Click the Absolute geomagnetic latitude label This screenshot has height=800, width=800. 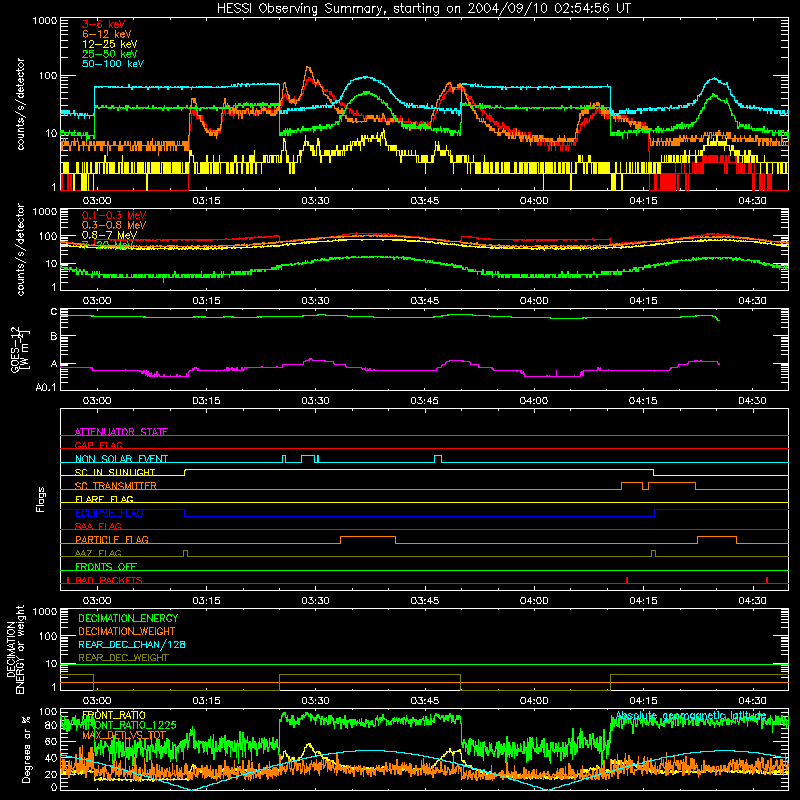(x=691, y=715)
